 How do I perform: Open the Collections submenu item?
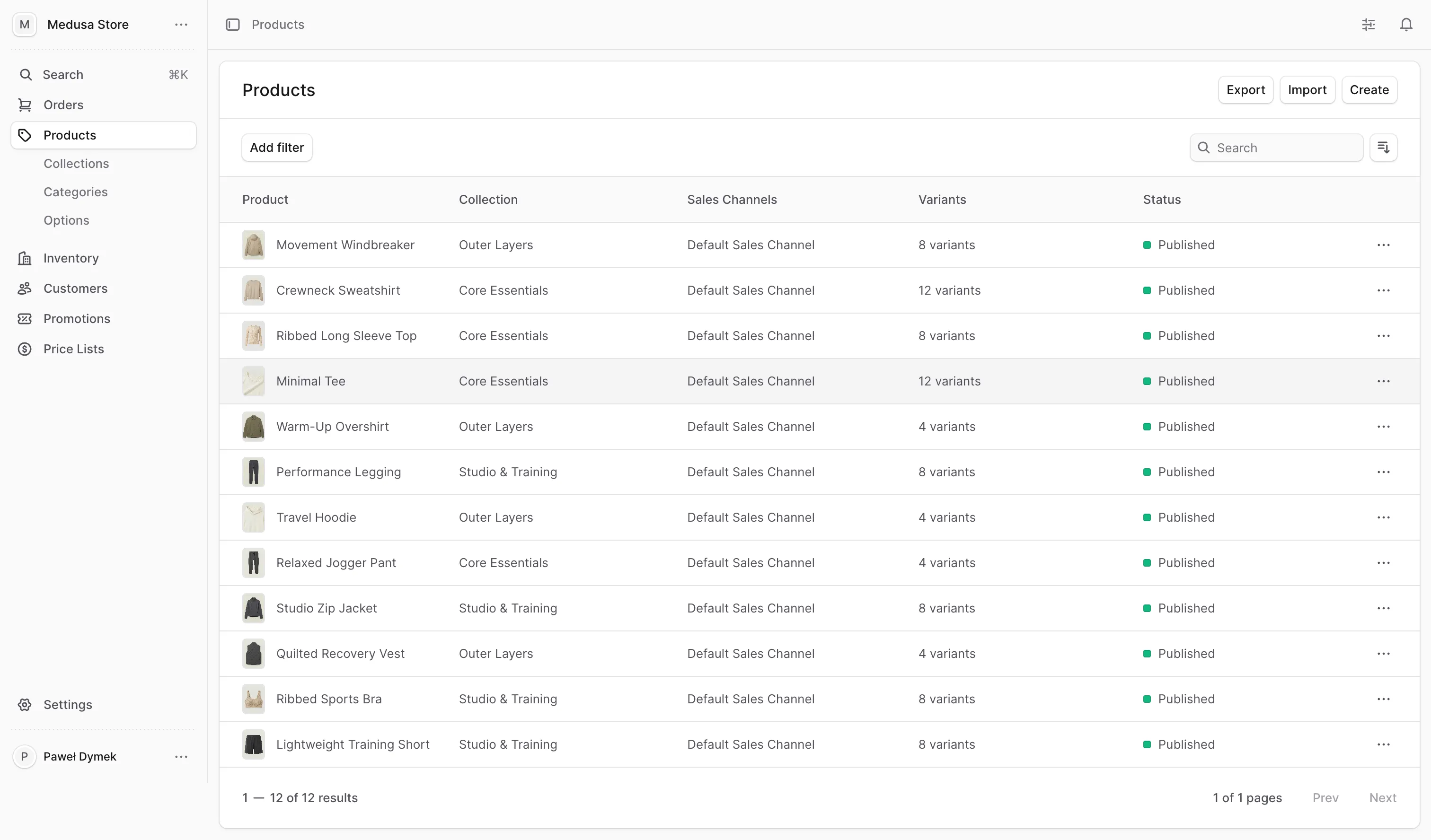(76, 164)
